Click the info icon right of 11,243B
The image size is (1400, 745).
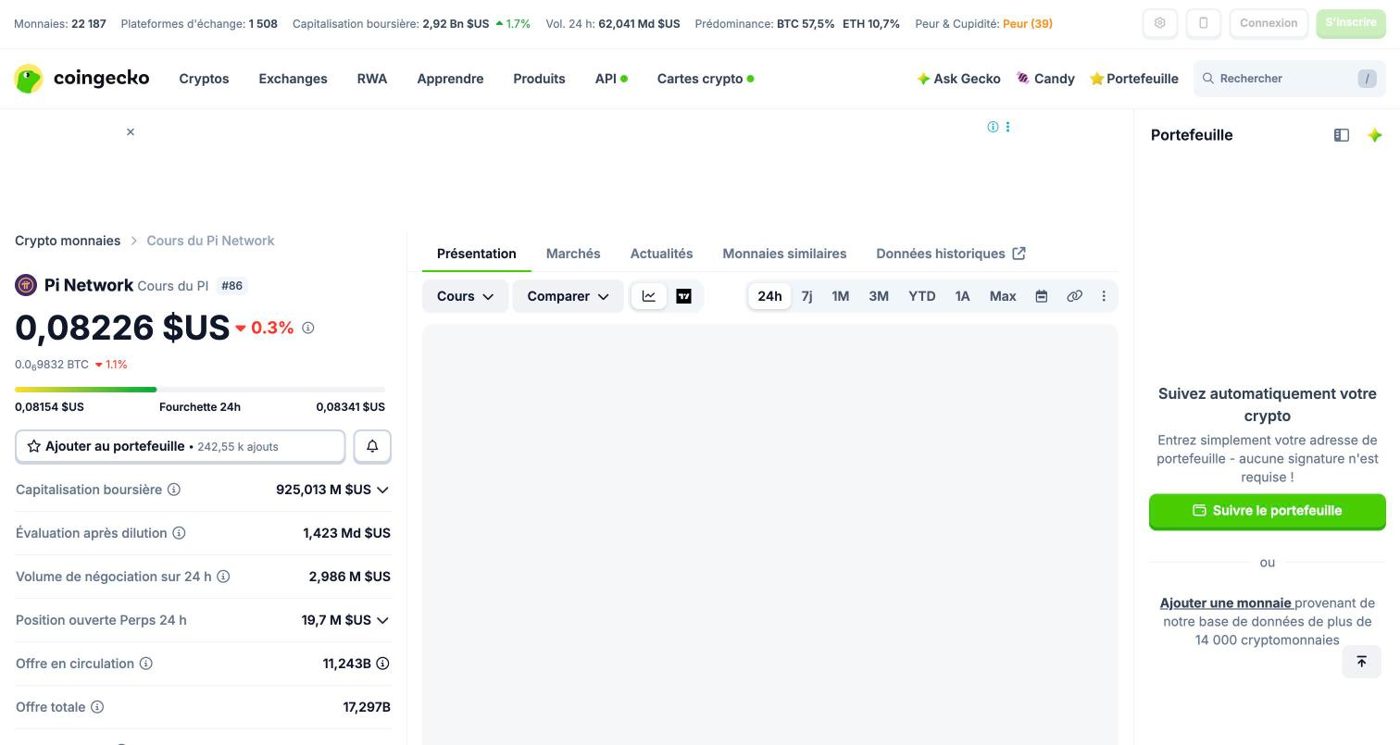coord(382,664)
